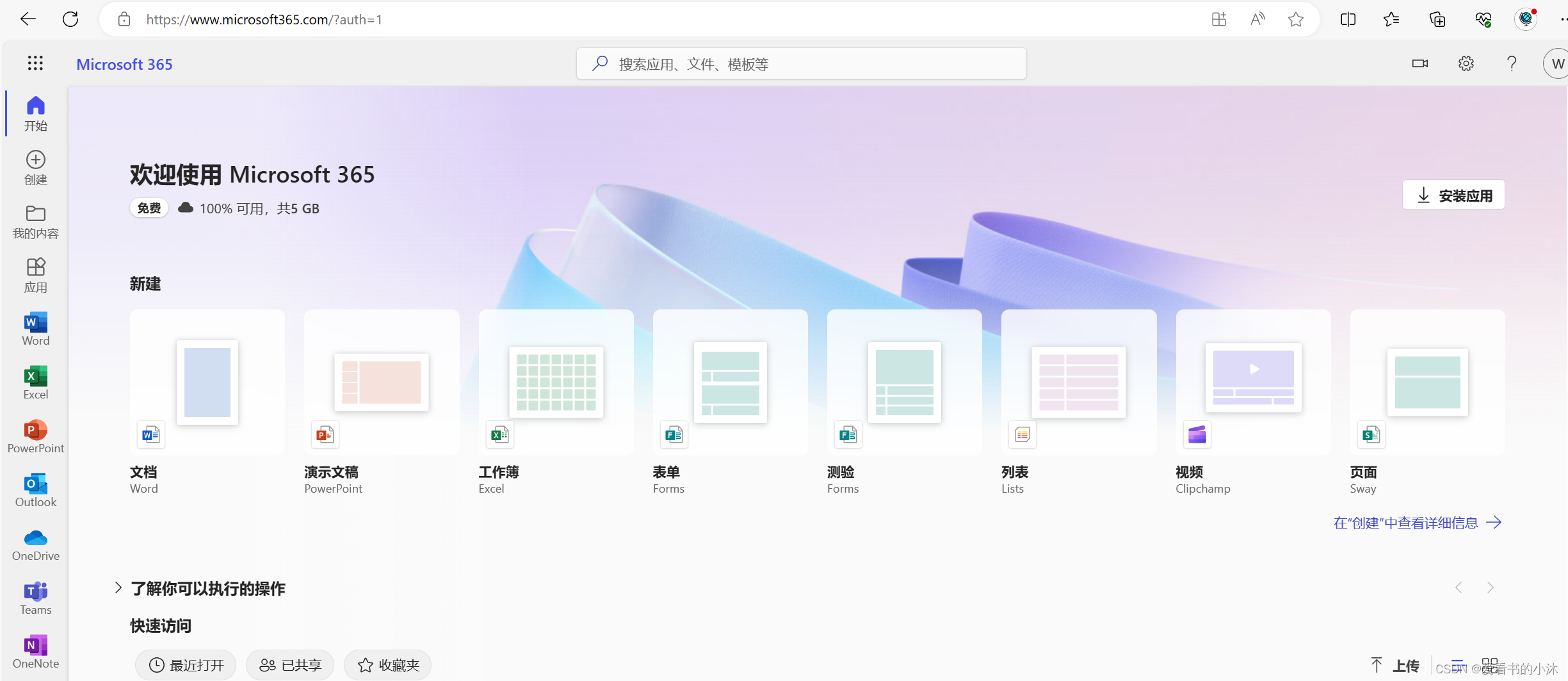Open the browser apps icon in address bar
This screenshot has width=1568, height=681.
1219,19
